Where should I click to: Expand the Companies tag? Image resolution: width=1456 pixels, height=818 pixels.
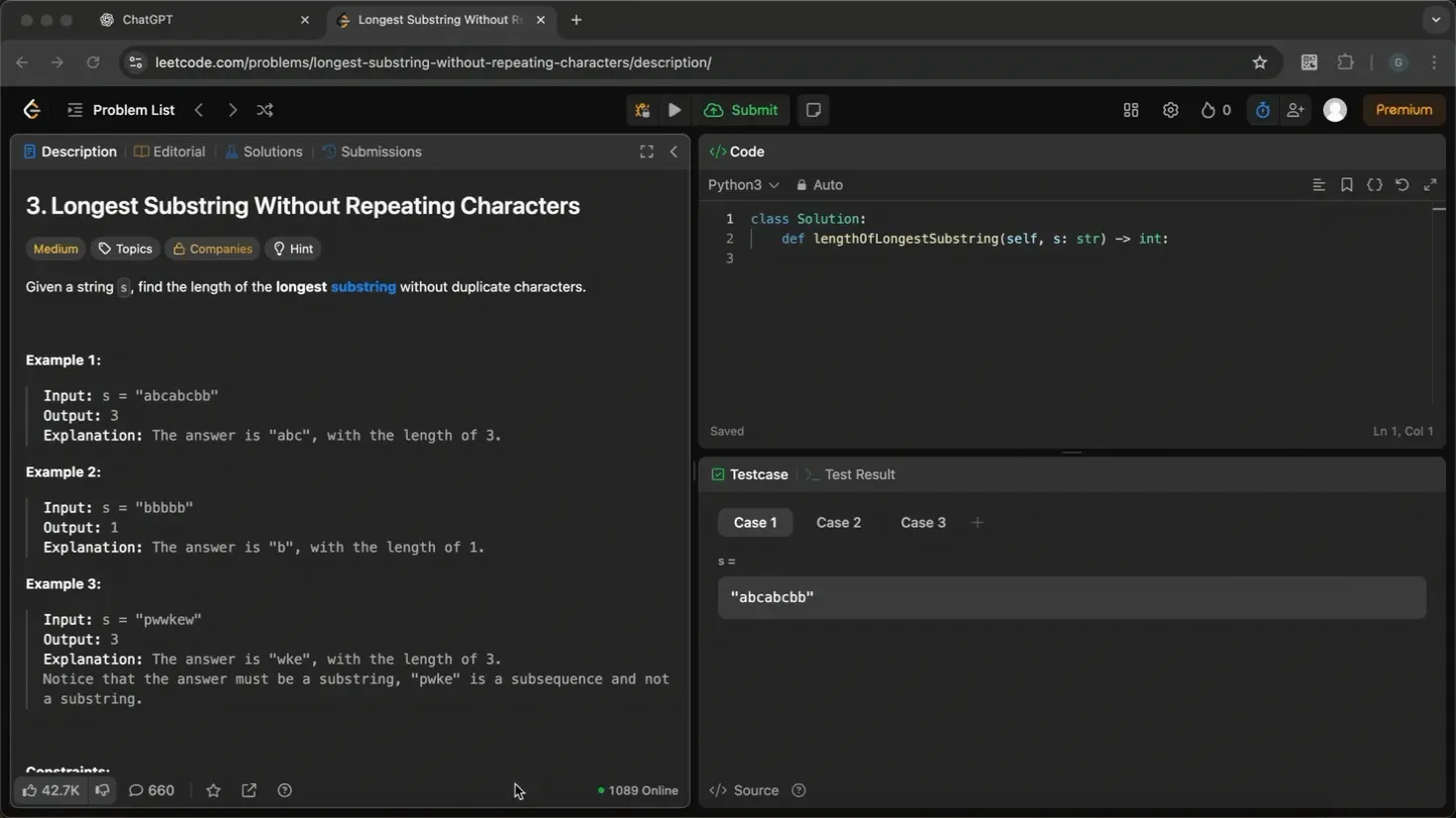point(212,249)
